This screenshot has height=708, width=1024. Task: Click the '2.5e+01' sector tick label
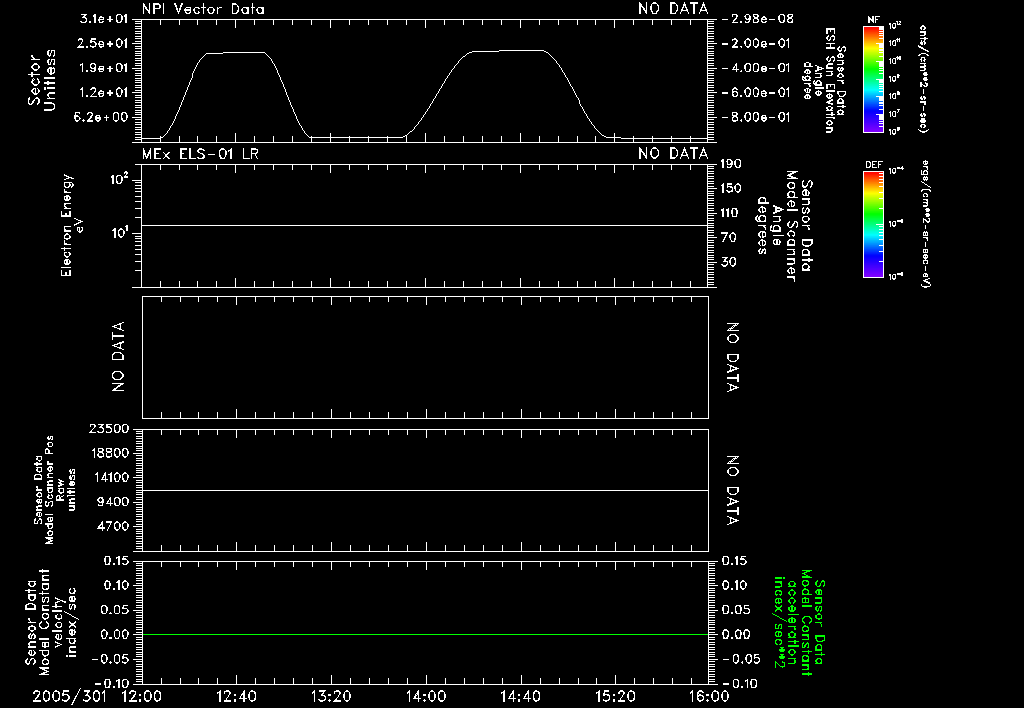[104, 43]
